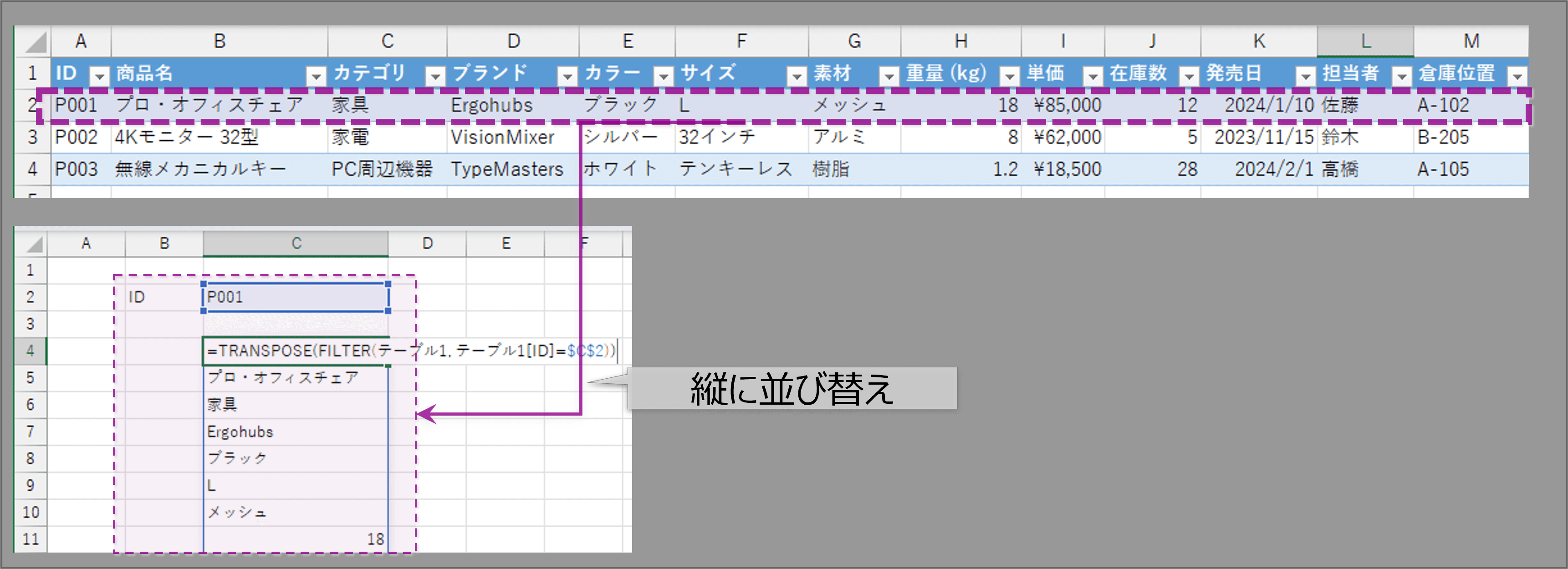Select column L header in the upper sheet
Viewport: 1568px width, 569px height.
point(1365,41)
